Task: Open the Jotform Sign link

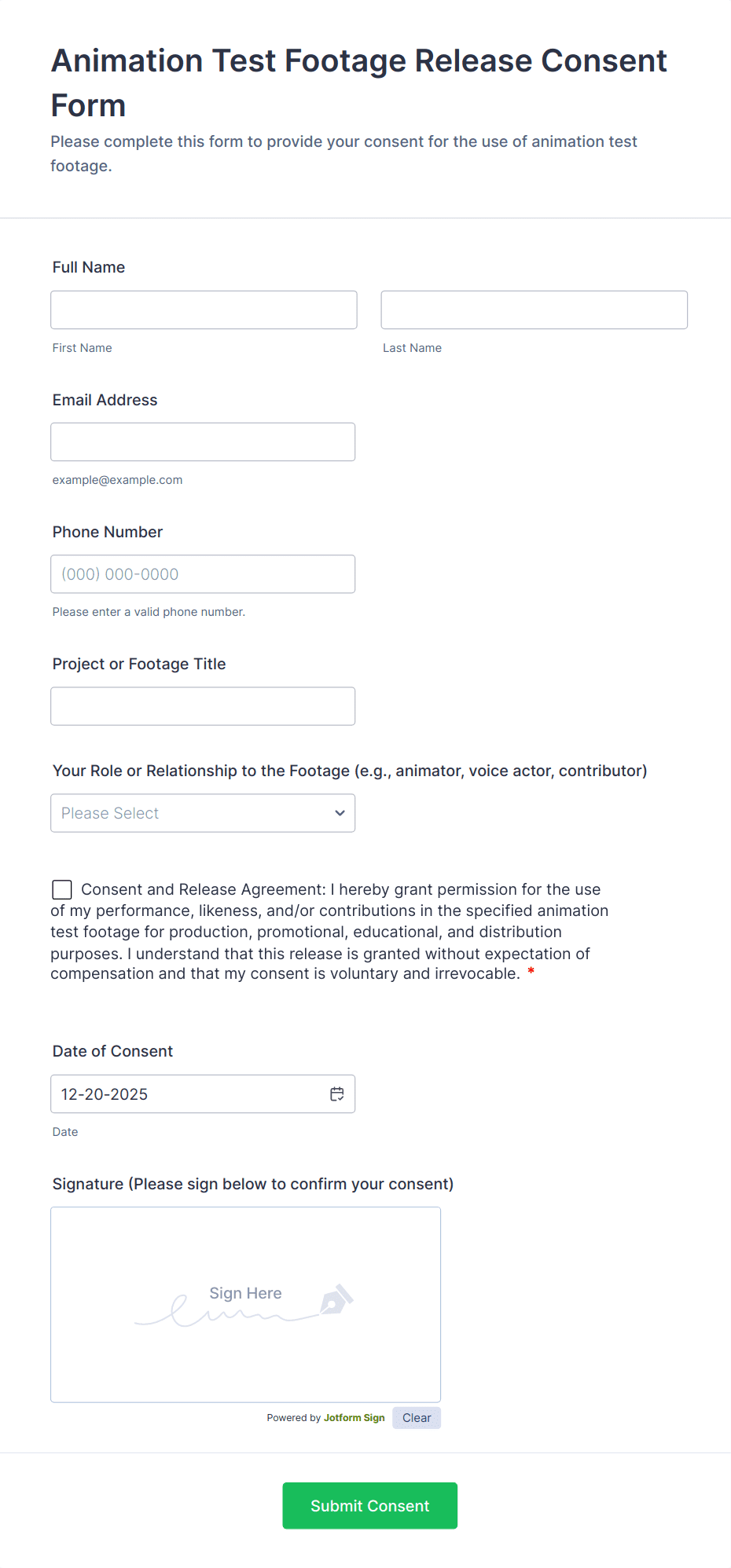Action: (x=354, y=1418)
